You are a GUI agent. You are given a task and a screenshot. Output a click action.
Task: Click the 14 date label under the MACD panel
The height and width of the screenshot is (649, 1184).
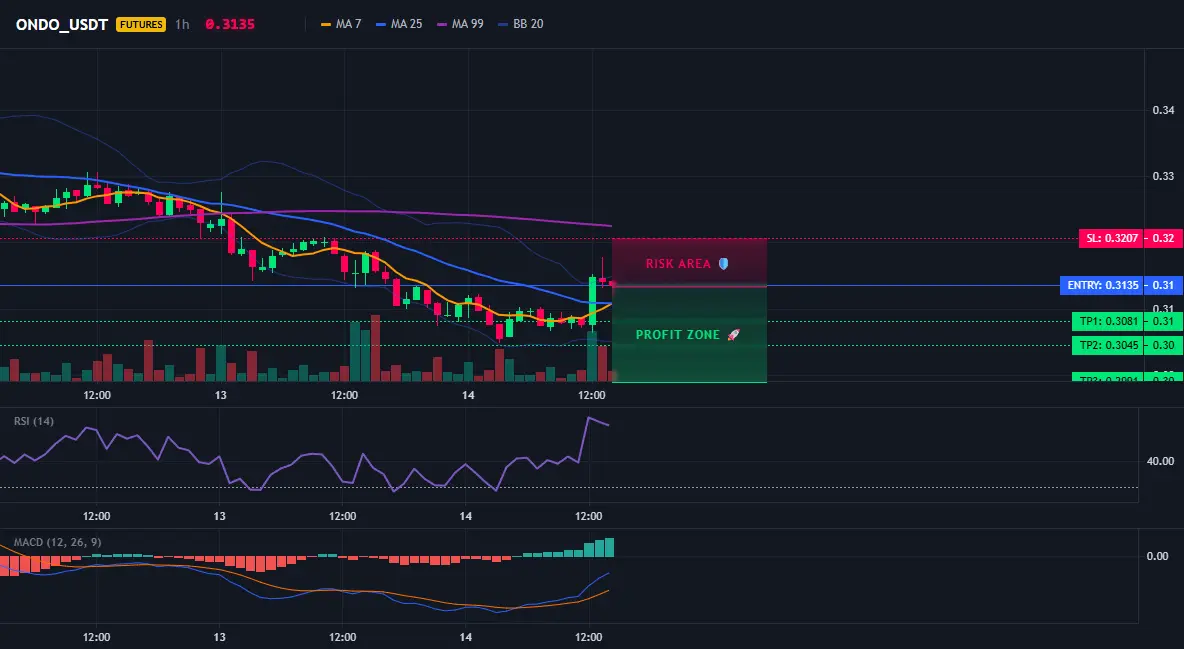tap(465, 637)
